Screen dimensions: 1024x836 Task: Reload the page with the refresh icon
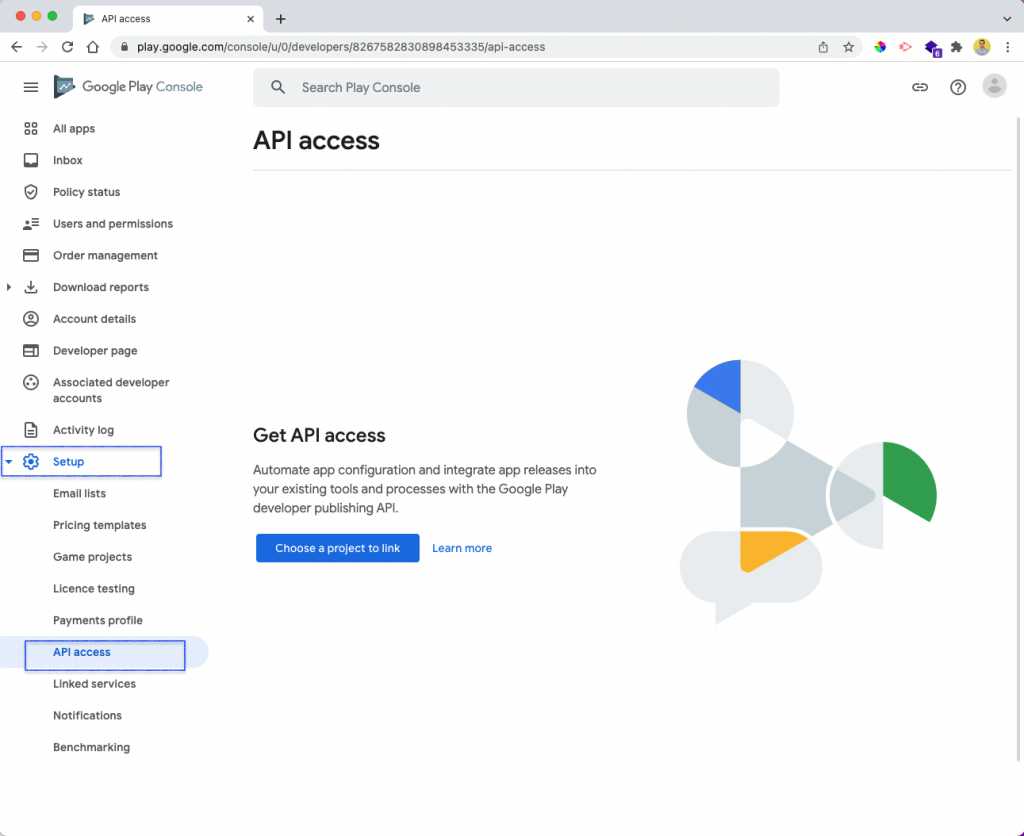point(67,47)
